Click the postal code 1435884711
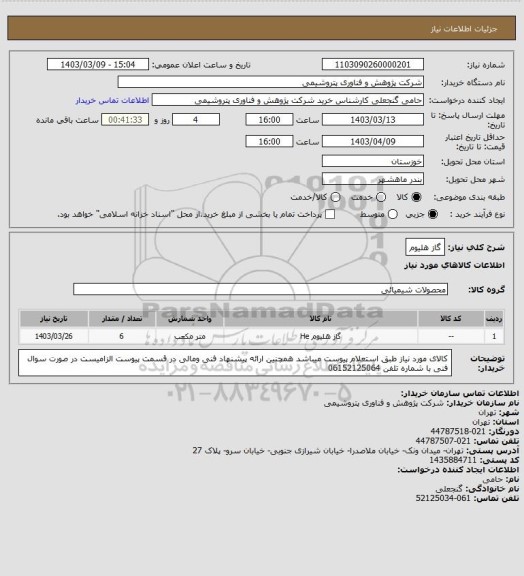Screen dimensions: 524x576 pyautogui.click(x=453, y=460)
